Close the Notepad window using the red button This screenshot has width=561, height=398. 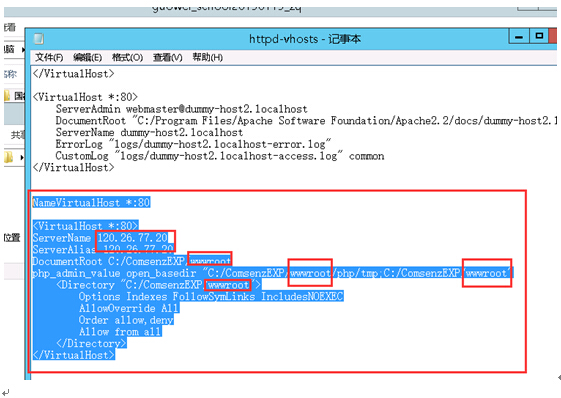(553, 36)
